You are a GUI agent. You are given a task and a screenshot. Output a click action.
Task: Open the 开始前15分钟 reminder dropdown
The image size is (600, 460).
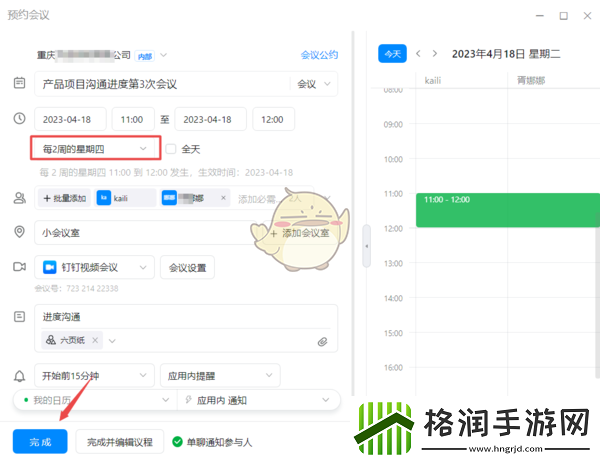pos(95,375)
